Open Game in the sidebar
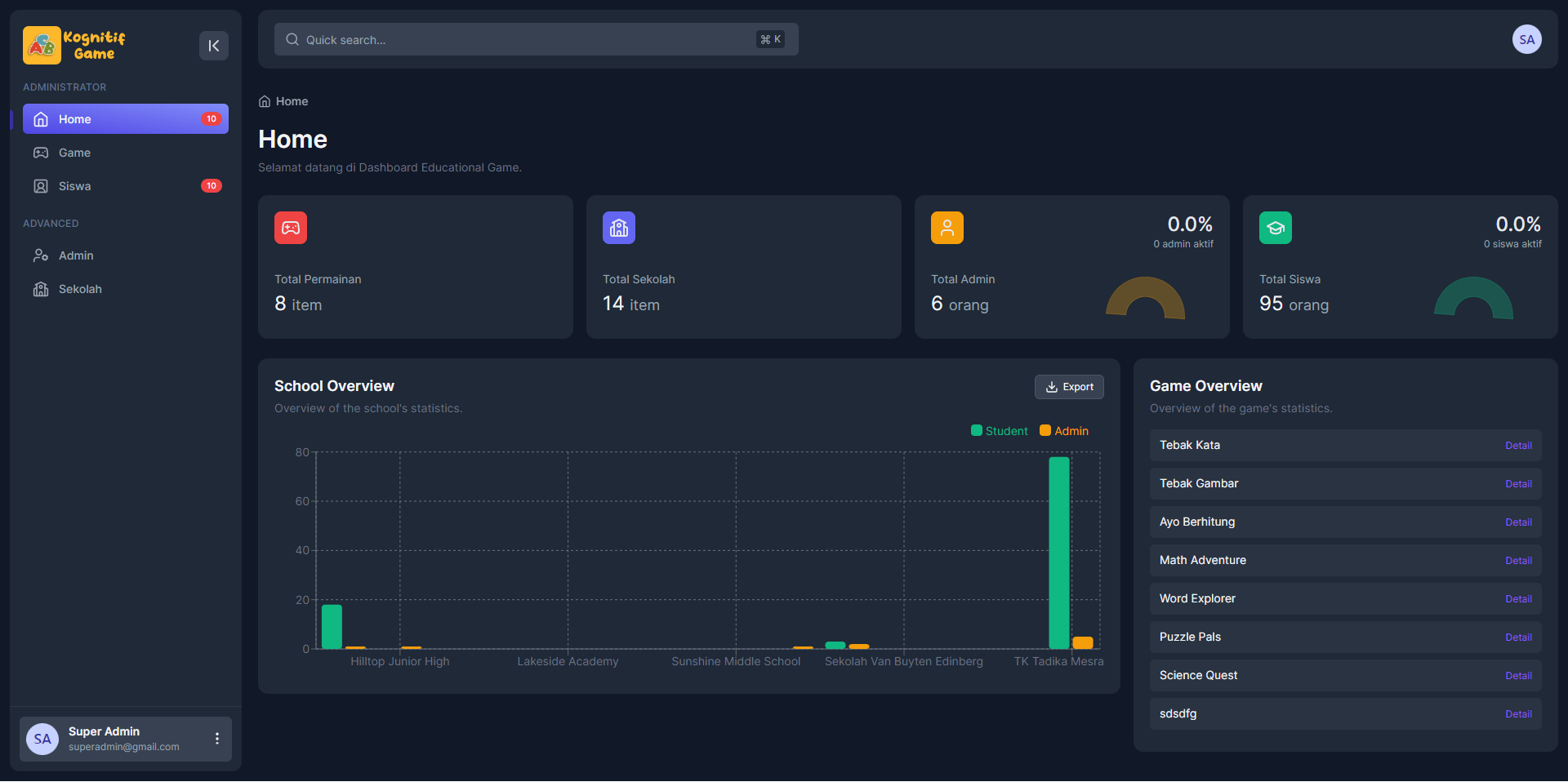Viewport: 1568px width, 782px height. pos(126,153)
